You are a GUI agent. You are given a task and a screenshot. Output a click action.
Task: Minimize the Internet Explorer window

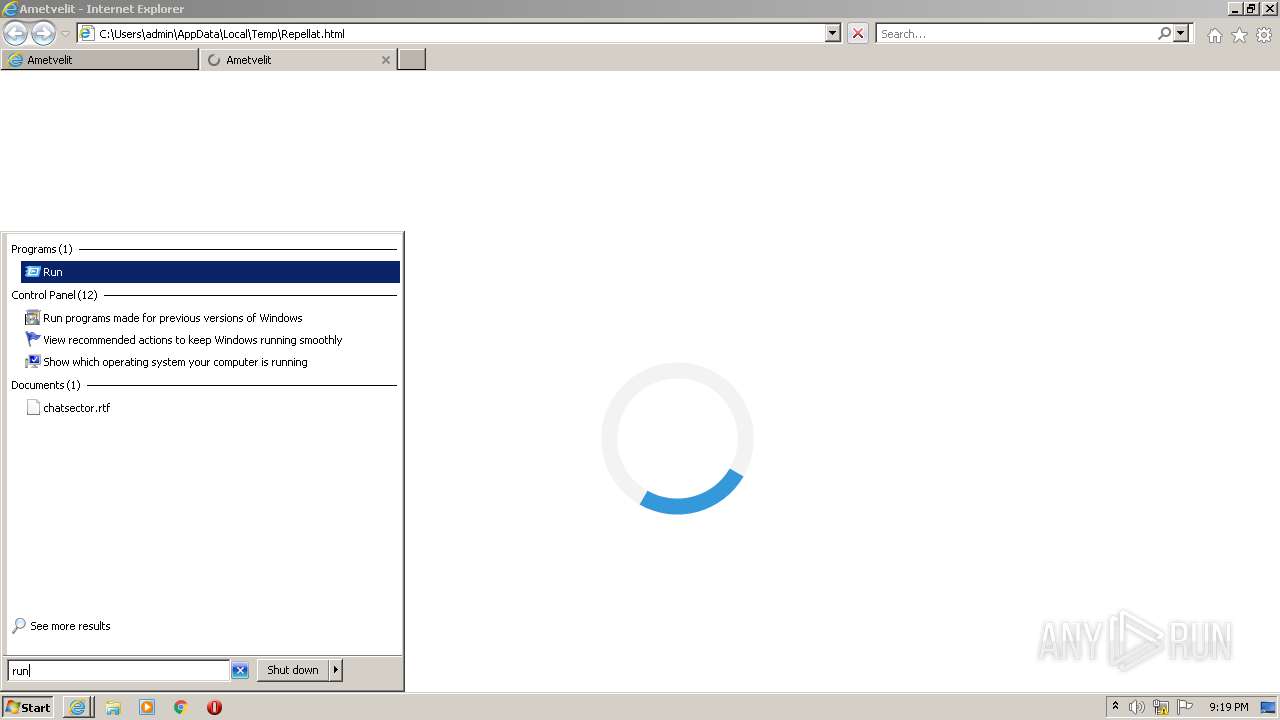(x=1235, y=8)
